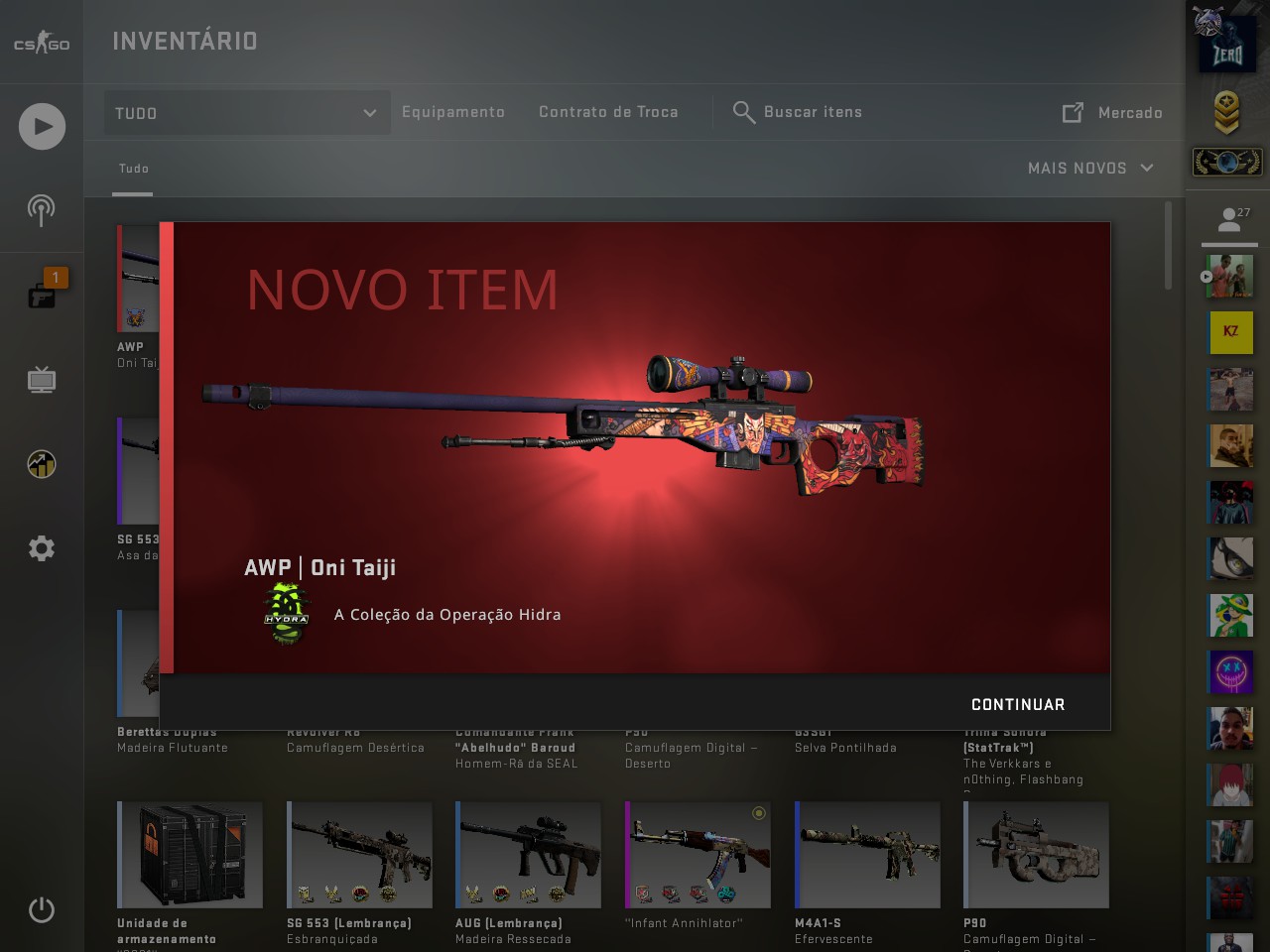Expand the TUDO filter dropdown
Screen dimensions: 1270x952
pos(246,113)
